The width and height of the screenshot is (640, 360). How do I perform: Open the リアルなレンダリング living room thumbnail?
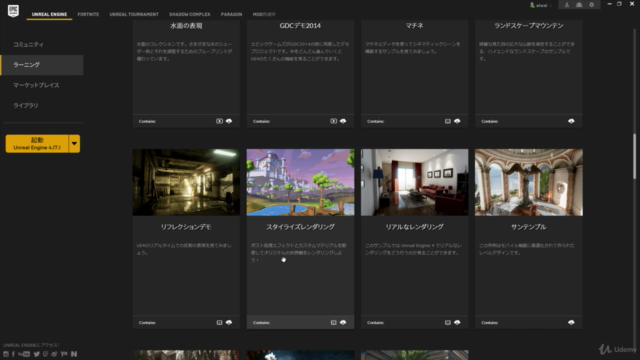(415, 182)
